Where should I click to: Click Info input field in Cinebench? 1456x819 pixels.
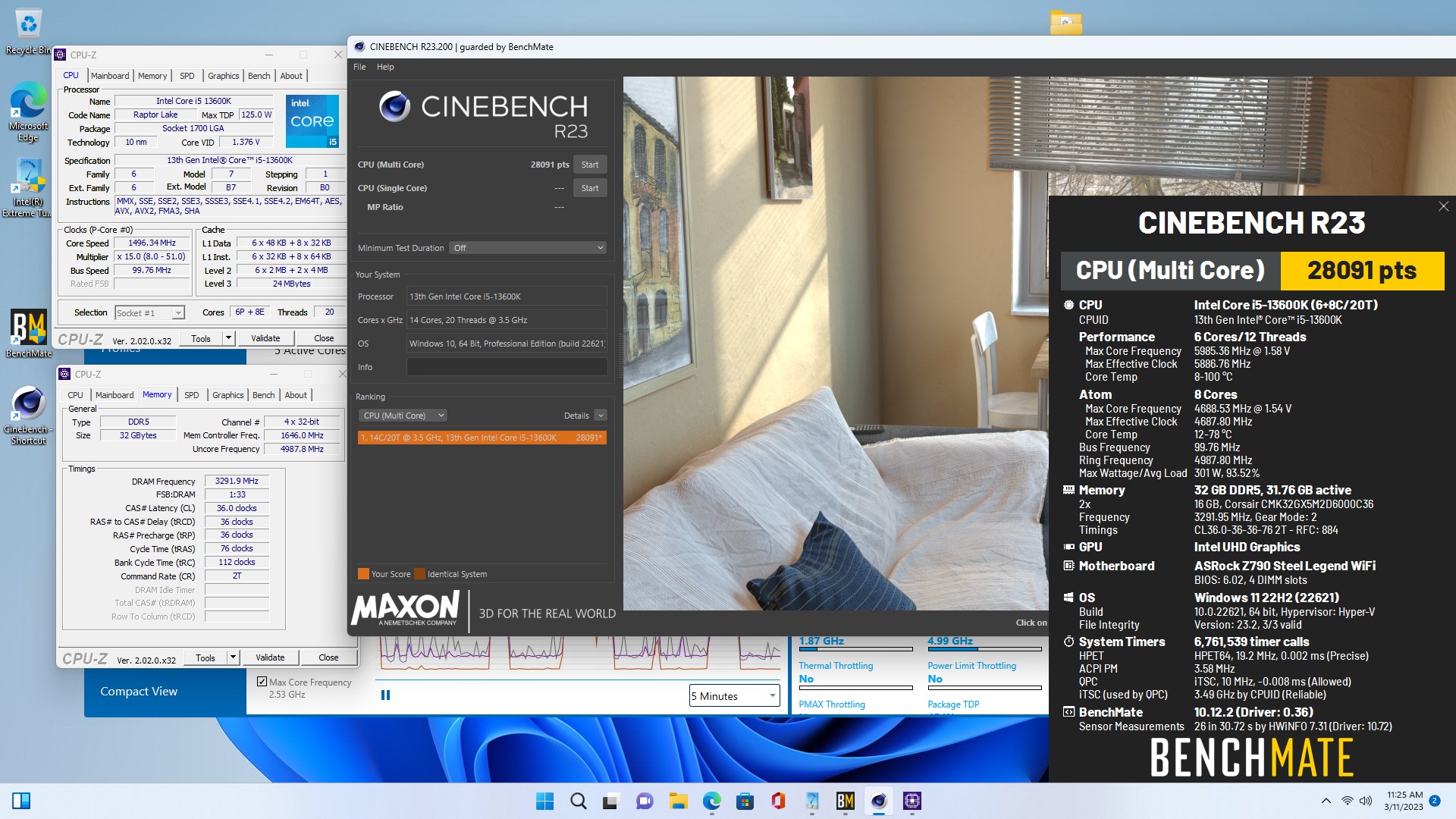507,367
